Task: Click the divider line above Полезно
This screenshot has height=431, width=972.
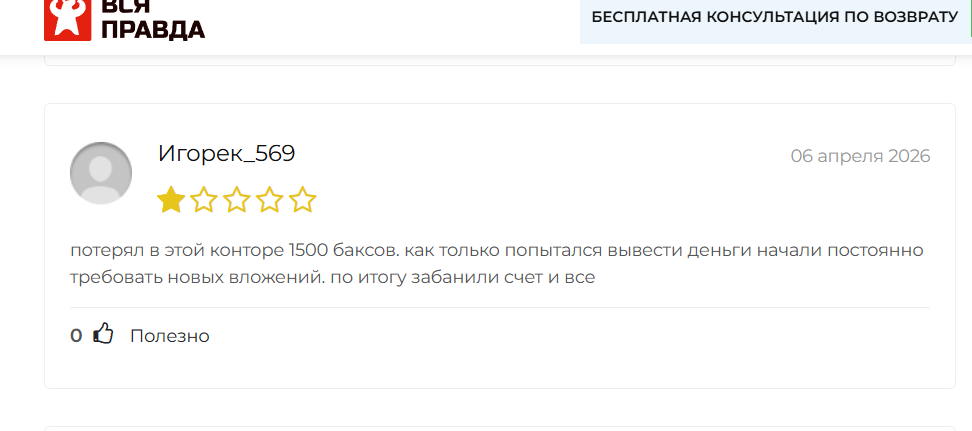Action: tap(500, 307)
